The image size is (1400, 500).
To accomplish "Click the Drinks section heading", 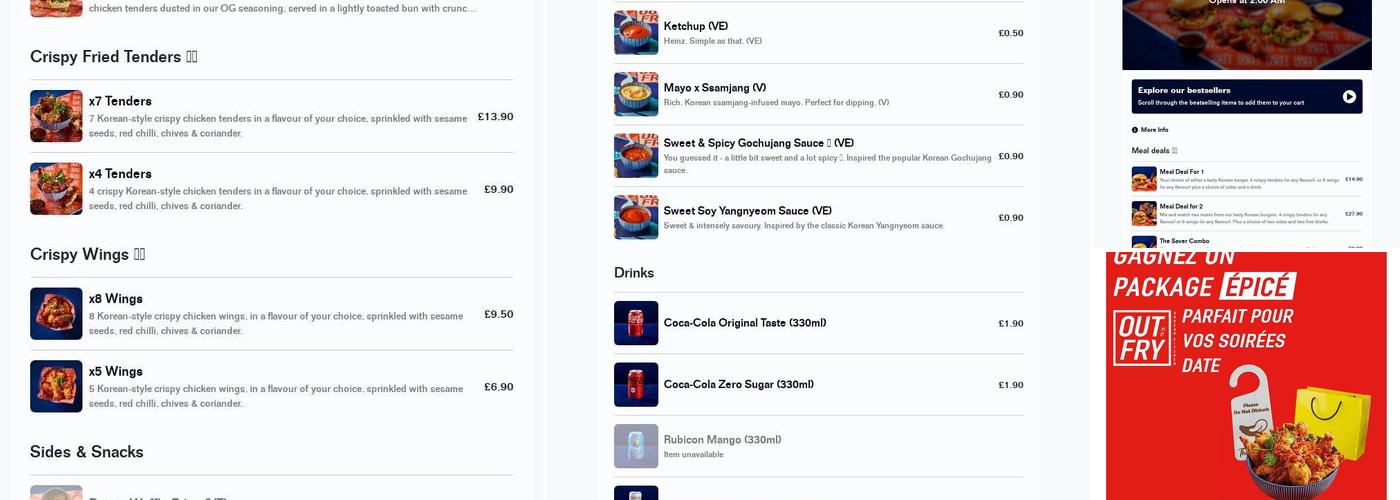I will [634, 273].
